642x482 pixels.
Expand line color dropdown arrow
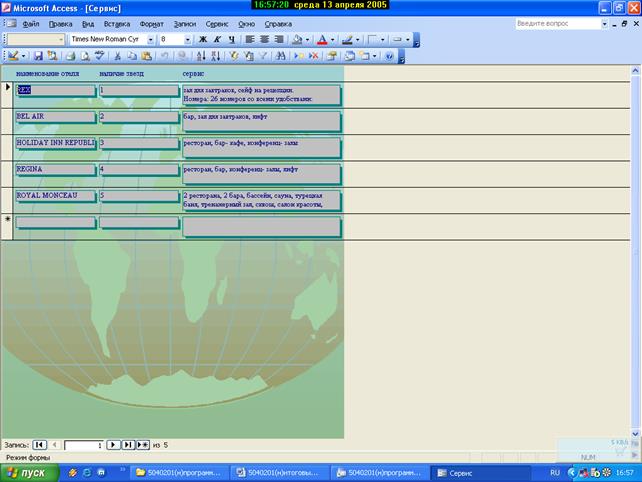click(x=357, y=40)
